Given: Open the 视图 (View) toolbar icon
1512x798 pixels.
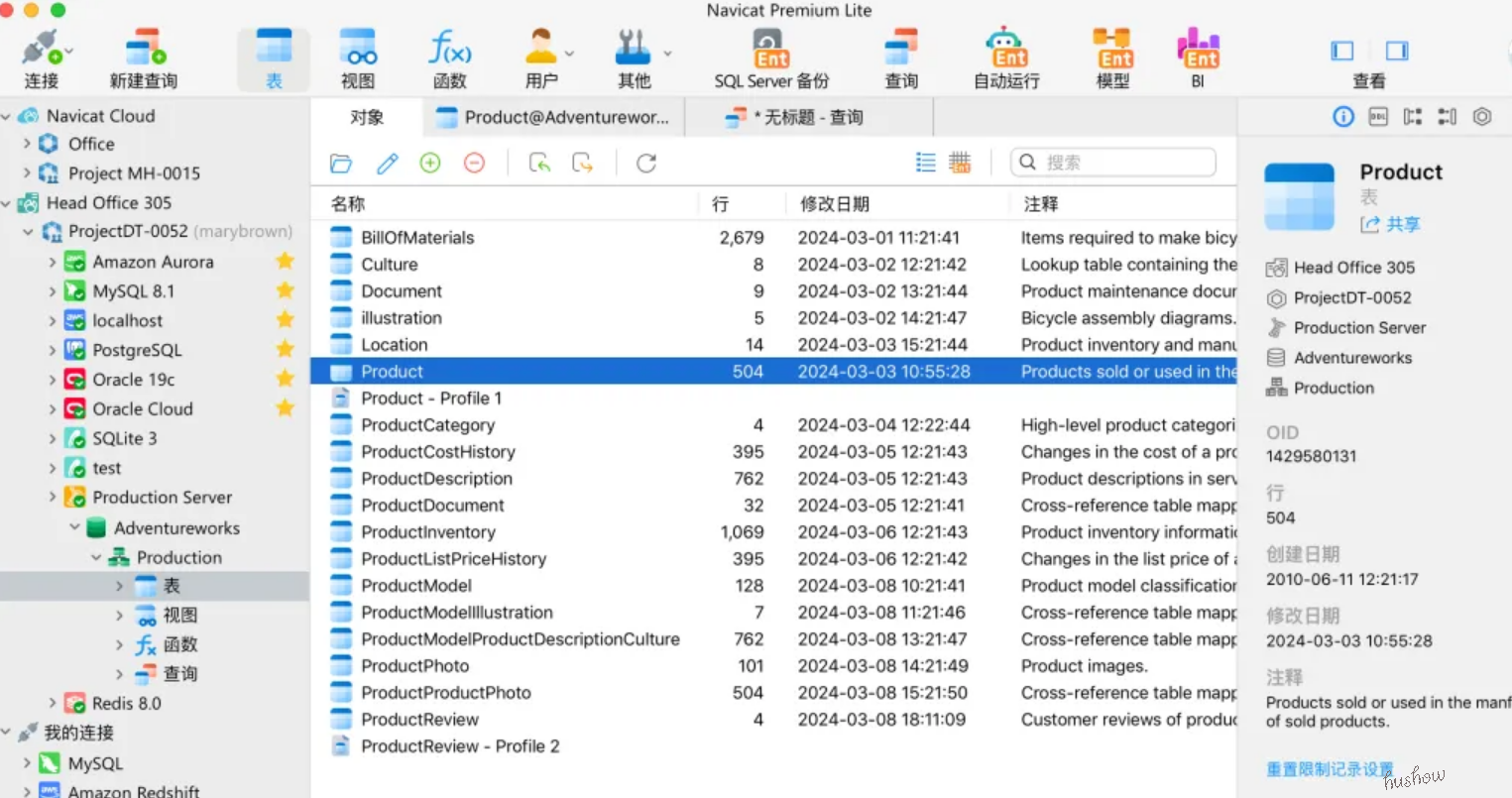Looking at the screenshot, I should tap(358, 59).
